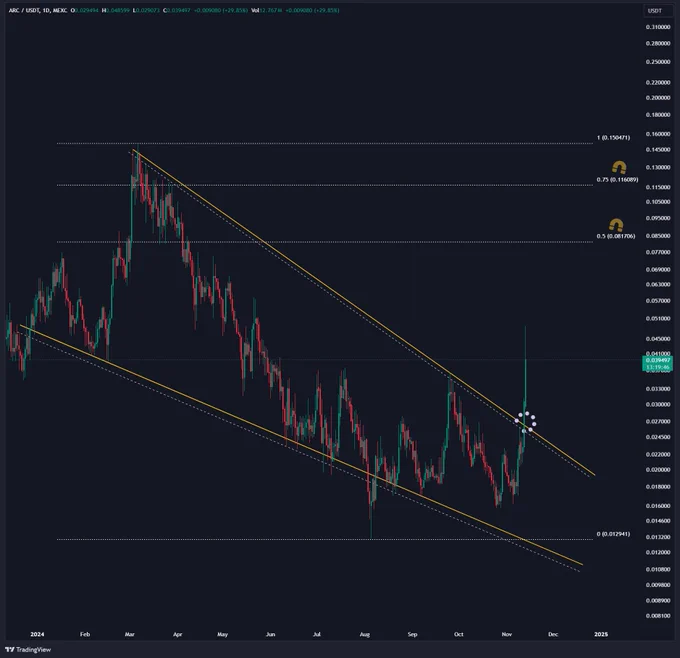Click the Dec label on time axis
Image resolution: width=680 pixels, height=658 pixels.
click(x=553, y=634)
